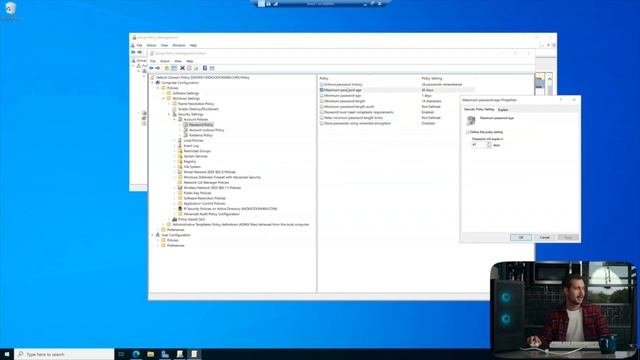Click Forward arrow in Editor toolbar
This screenshot has width=640, height=360.
click(158, 68)
